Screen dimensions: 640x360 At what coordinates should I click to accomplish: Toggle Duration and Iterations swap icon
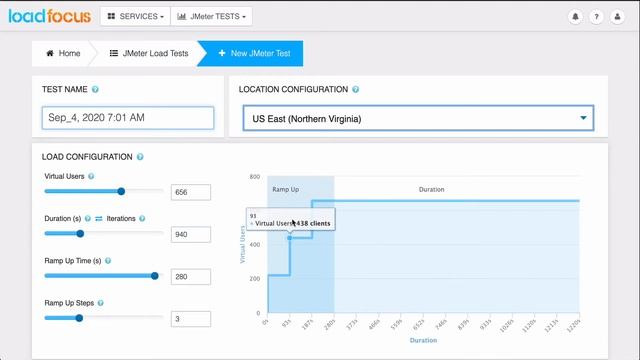[x=99, y=218]
